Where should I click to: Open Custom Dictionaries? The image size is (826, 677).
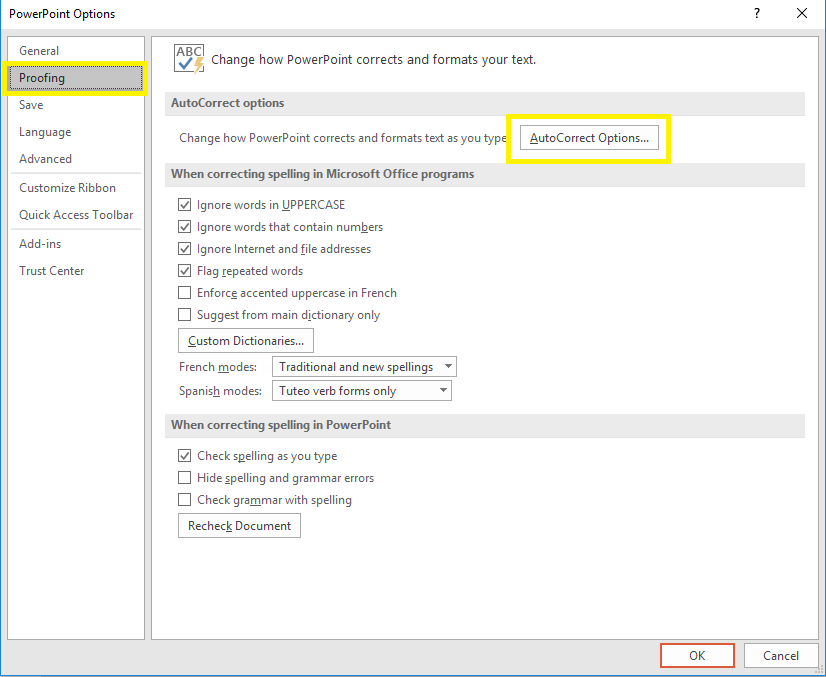(x=245, y=340)
